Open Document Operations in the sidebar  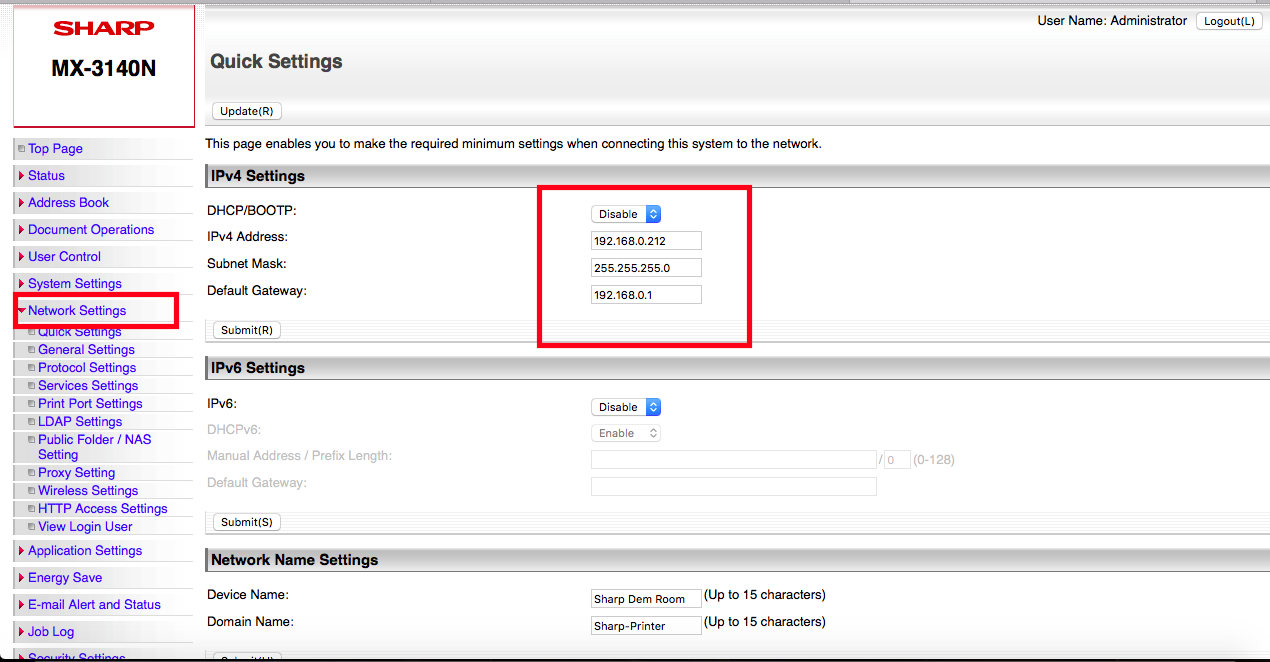tap(91, 229)
